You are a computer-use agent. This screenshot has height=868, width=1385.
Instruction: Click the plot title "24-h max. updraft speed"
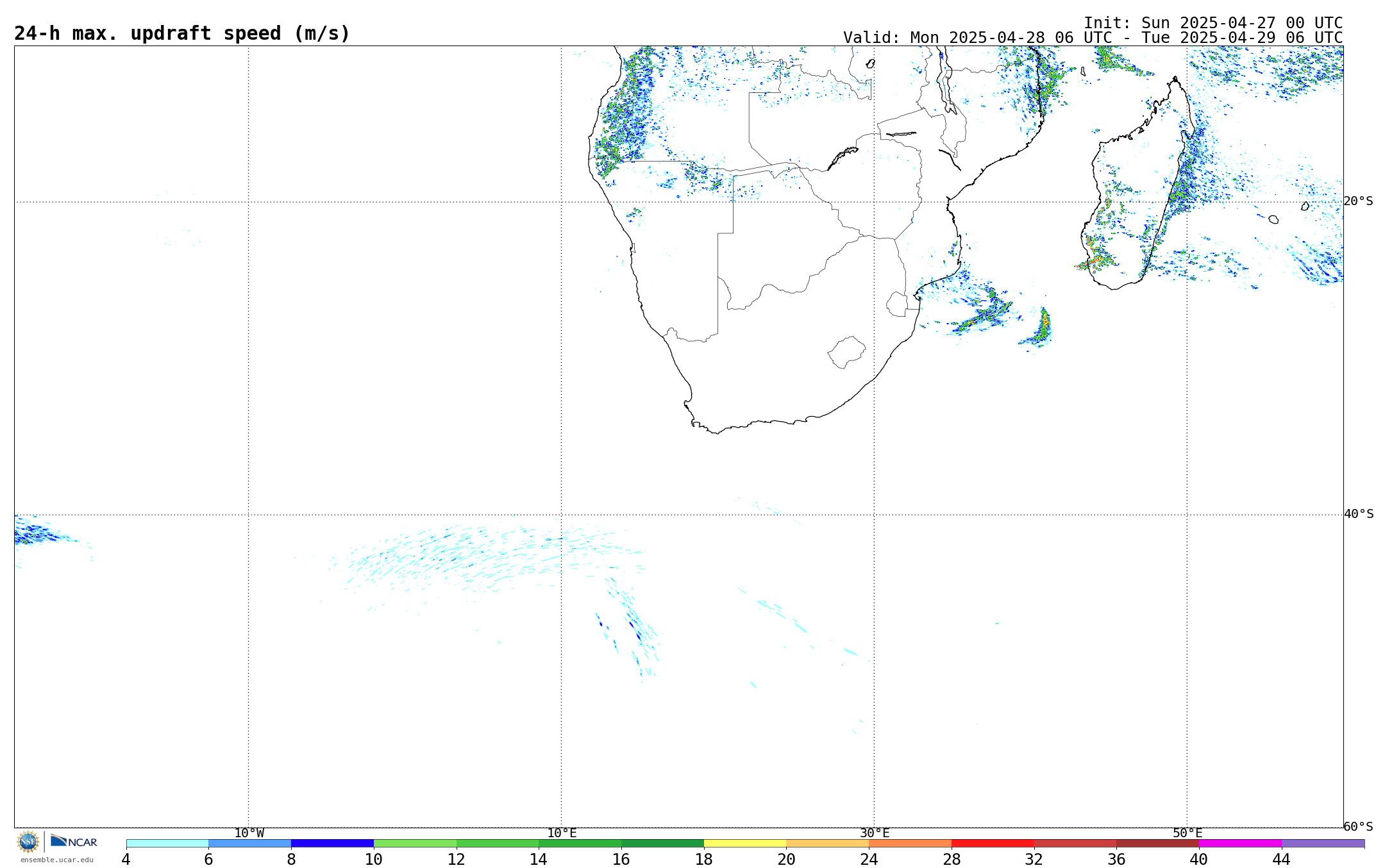click(x=182, y=33)
